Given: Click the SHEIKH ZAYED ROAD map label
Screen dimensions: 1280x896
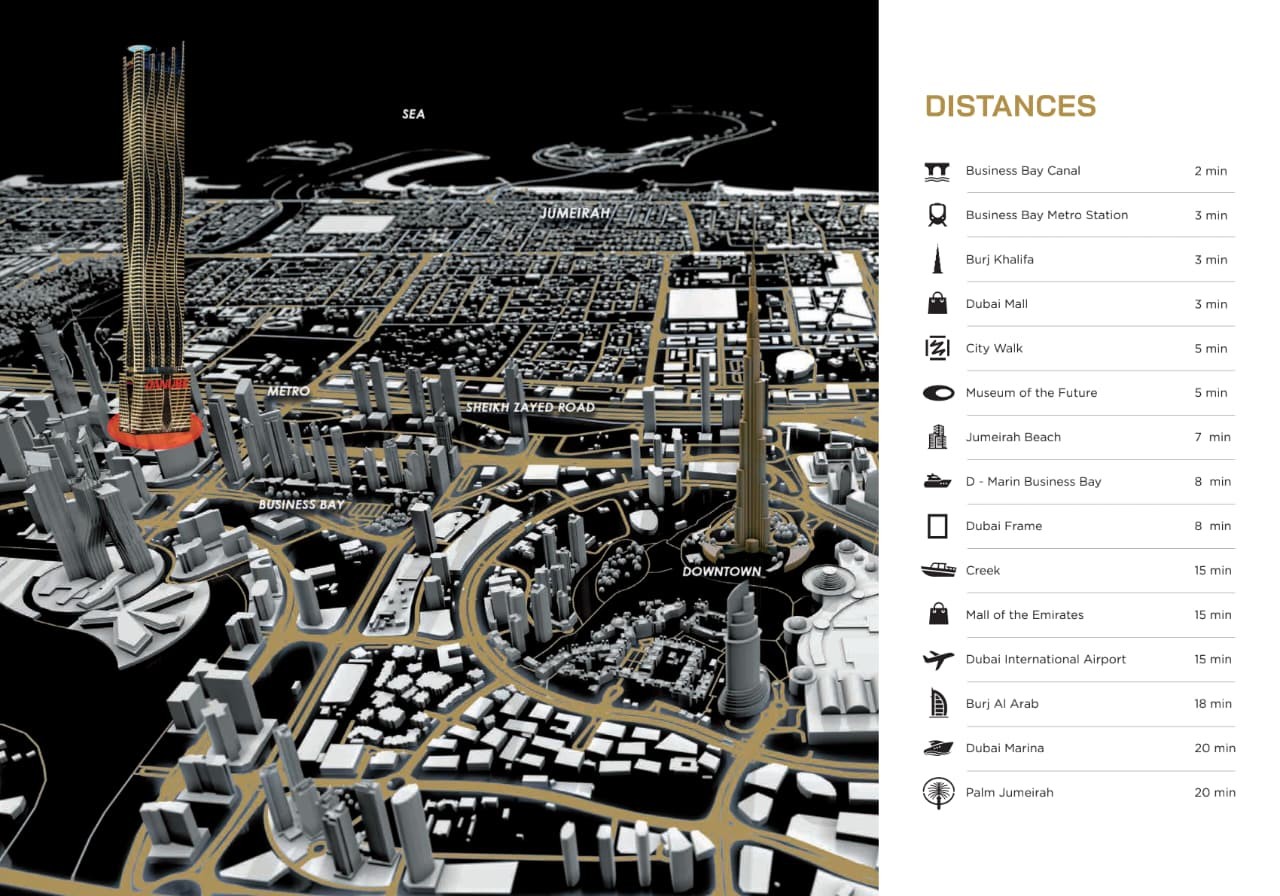Looking at the screenshot, I should [x=530, y=408].
